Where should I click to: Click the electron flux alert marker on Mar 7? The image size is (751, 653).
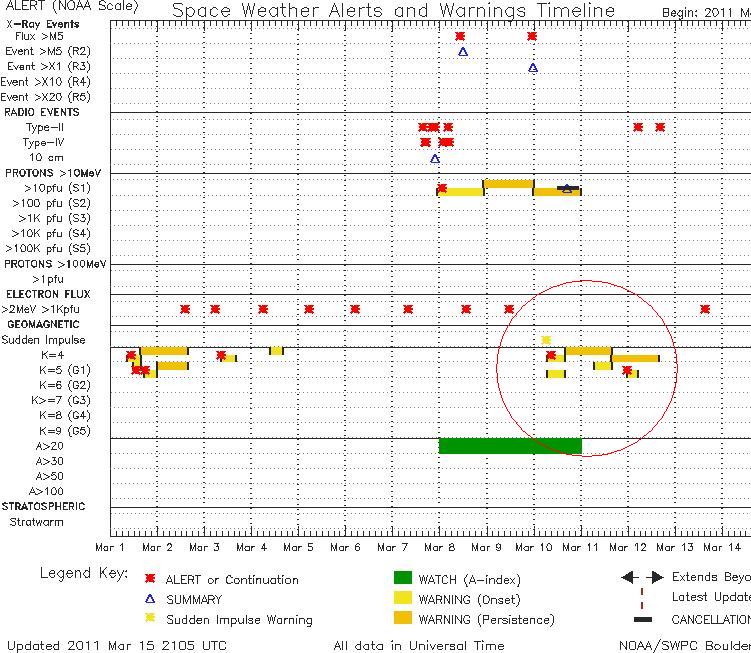[x=408, y=309]
